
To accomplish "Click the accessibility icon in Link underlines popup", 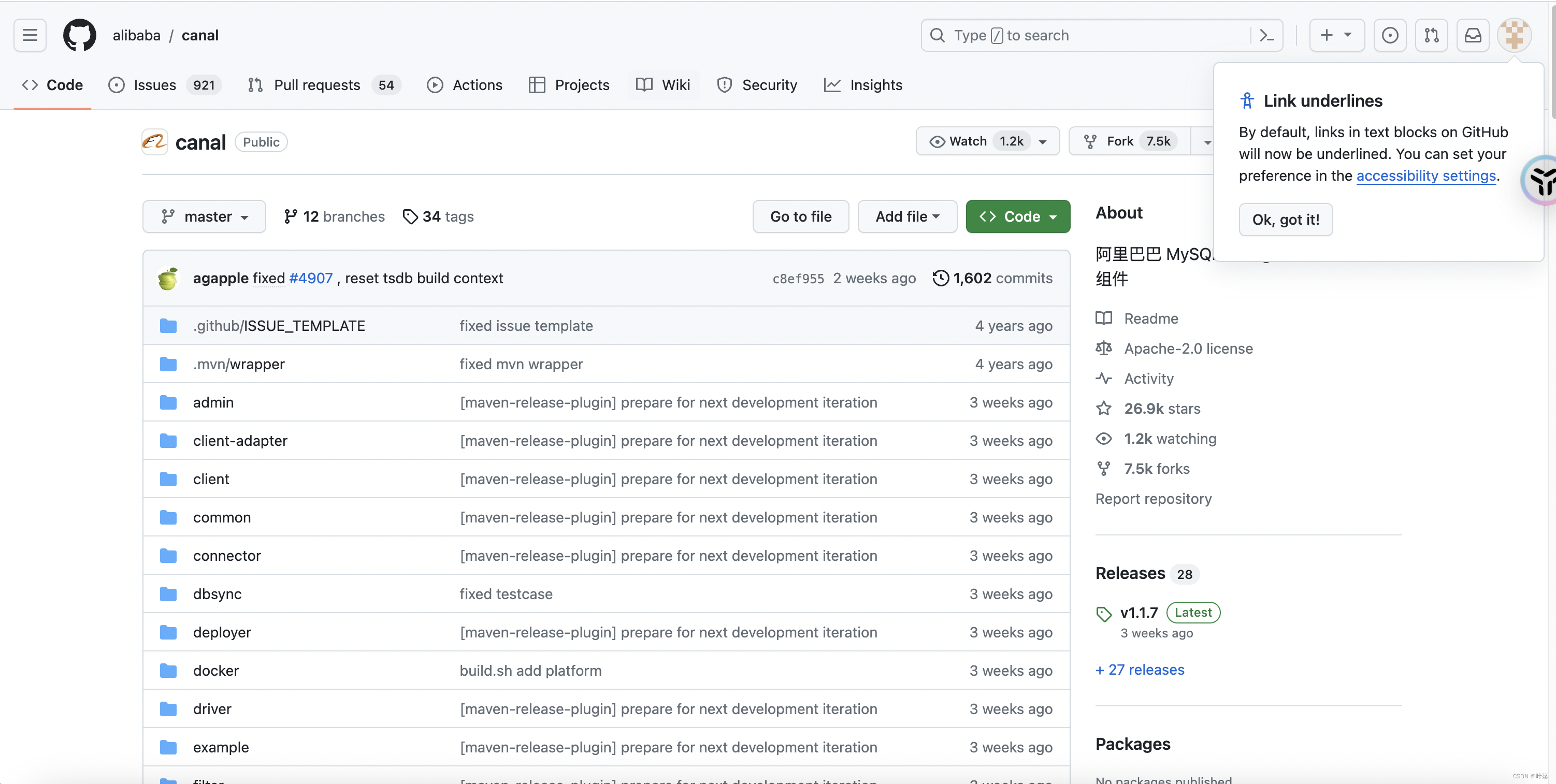I will click(x=1247, y=100).
